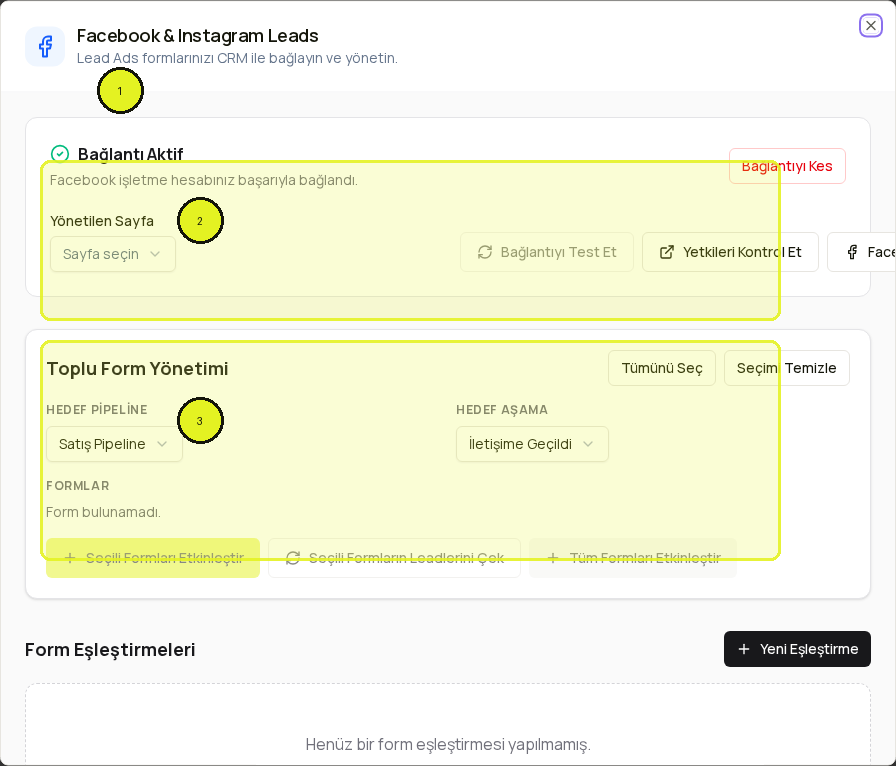Click the refresh icon in Bağlantıyı Test Et
Image resolution: width=896 pixels, height=766 pixels.
click(485, 252)
